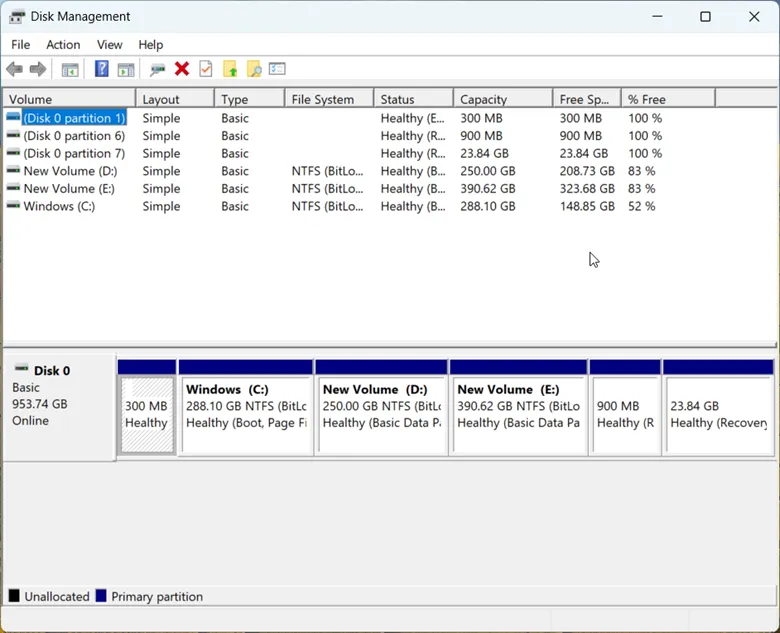
Task: Select the Windows (C:) partition block in Disk 0
Action: tap(246, 415)
